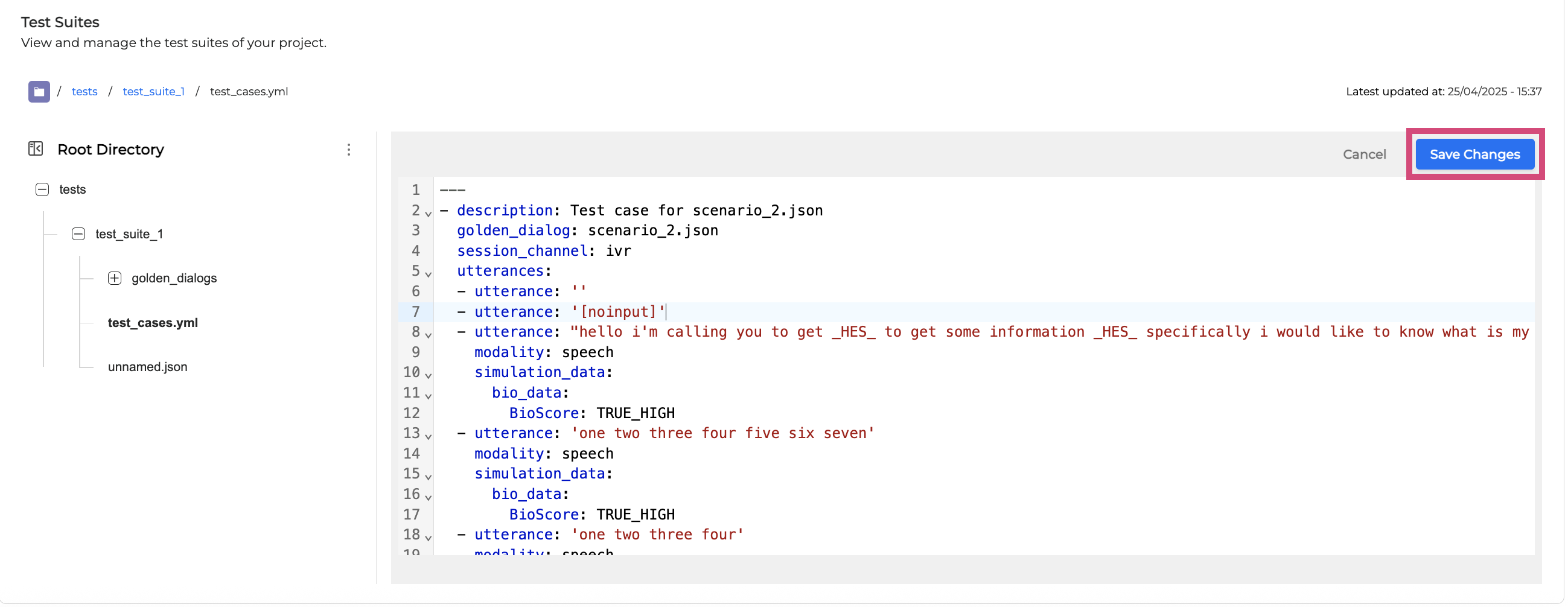Click the purple folder icon in breadcrumb
The width and height of the screenshot is (1568, 607).
(39, 91)
